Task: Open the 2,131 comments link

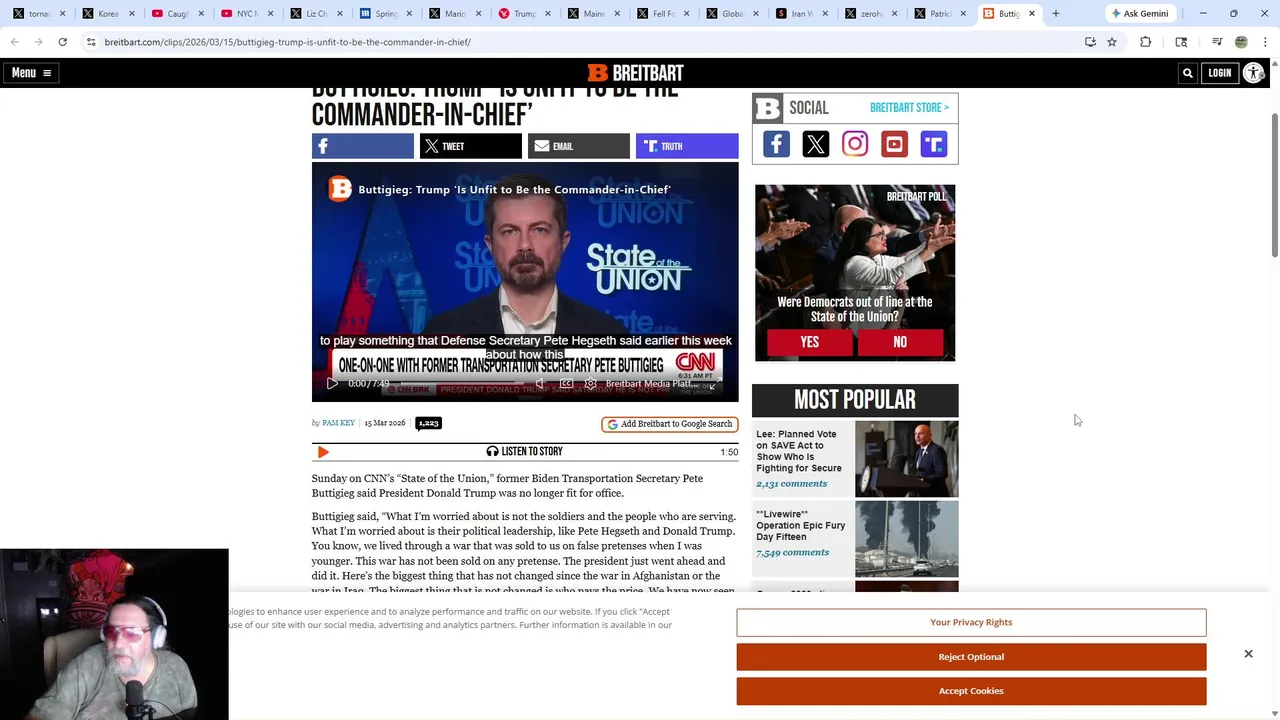Action: point(791,484)
